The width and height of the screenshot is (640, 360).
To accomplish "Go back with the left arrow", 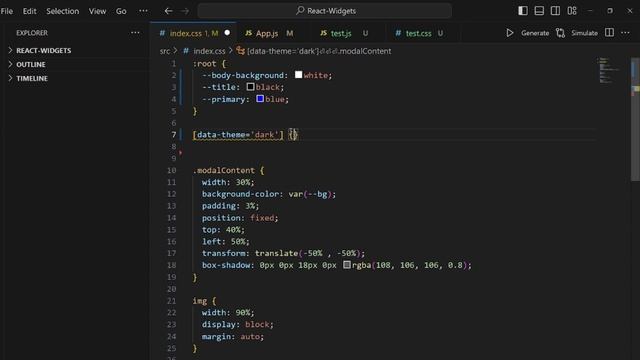I will pyautogui.click(x=168, y=11).
